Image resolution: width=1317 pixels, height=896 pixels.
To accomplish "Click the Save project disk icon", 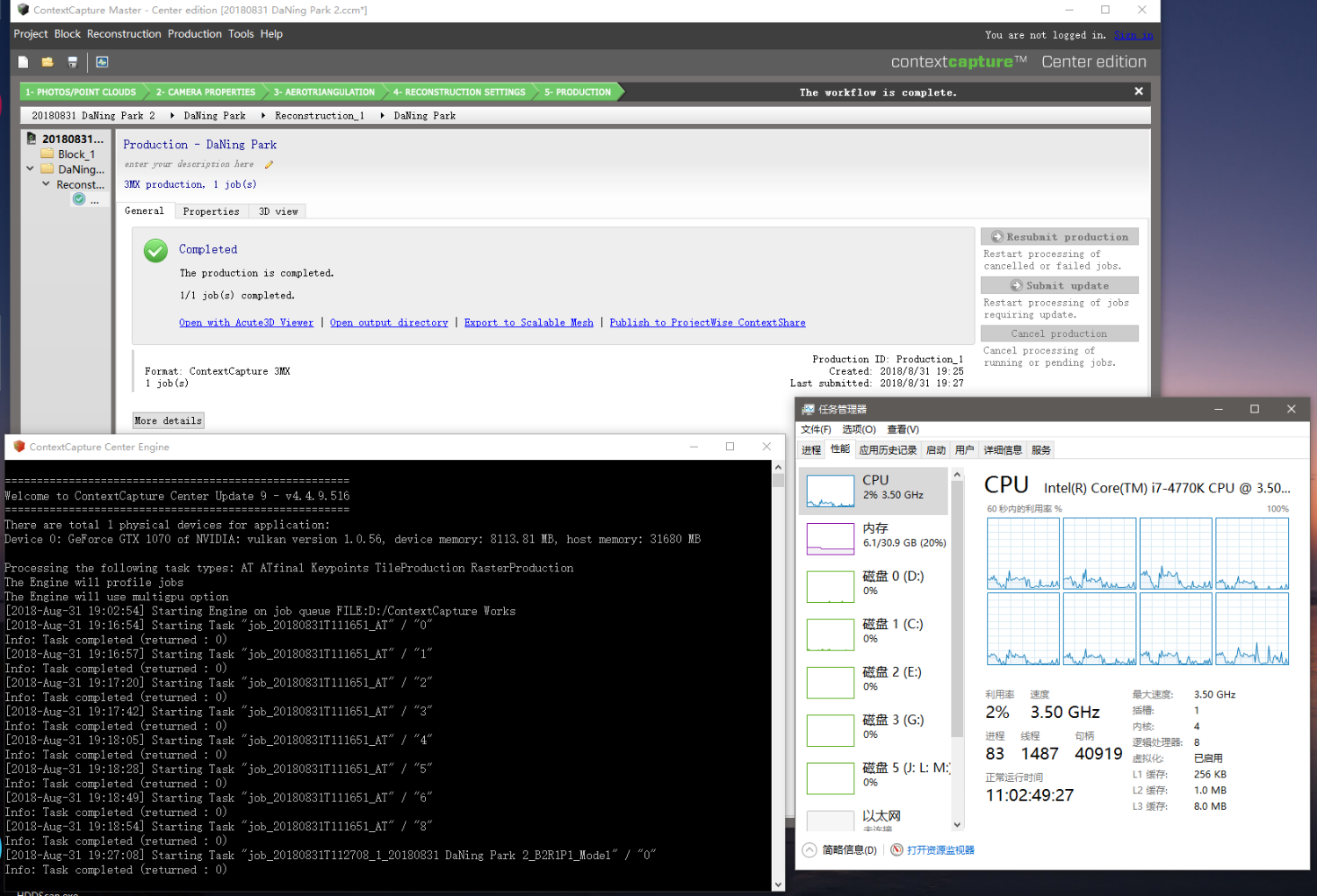I will coord(72,62).
